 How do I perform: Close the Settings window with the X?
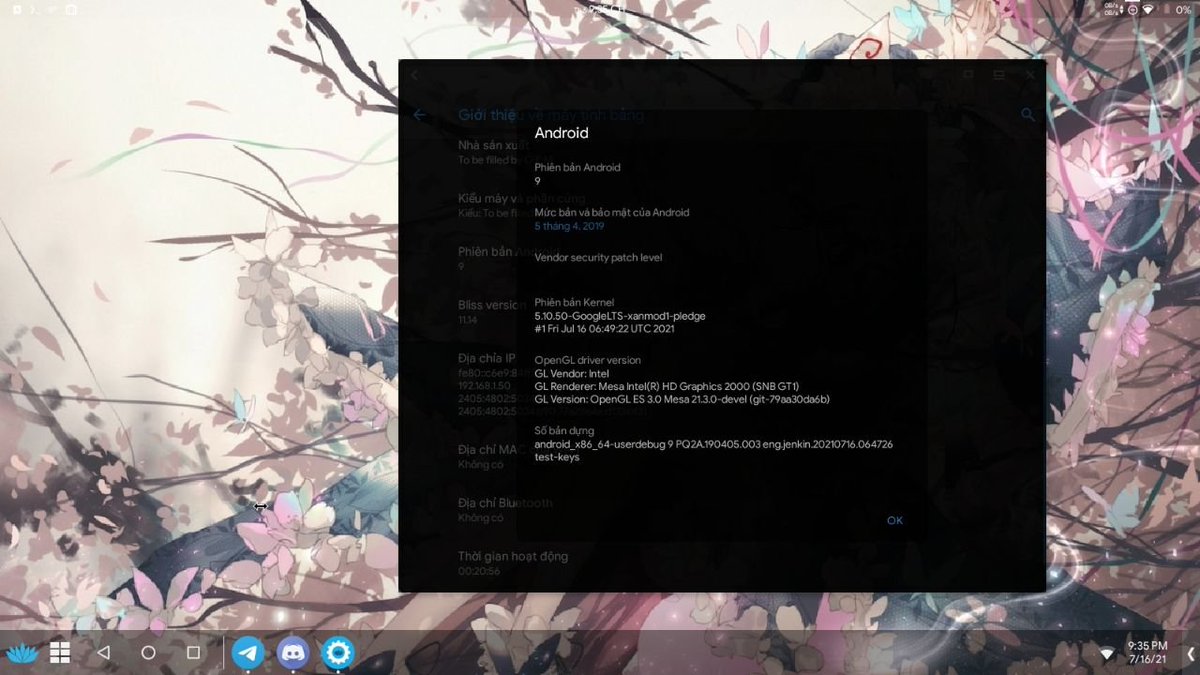click(x=1029, y=75)
